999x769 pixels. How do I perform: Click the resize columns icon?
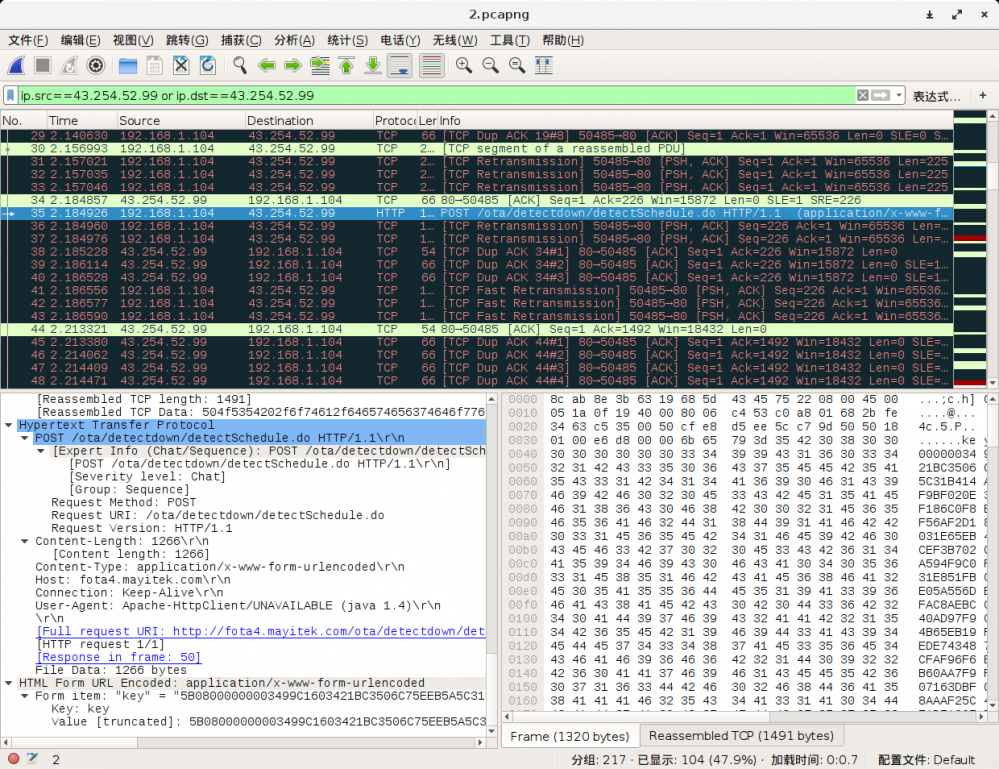543,66
